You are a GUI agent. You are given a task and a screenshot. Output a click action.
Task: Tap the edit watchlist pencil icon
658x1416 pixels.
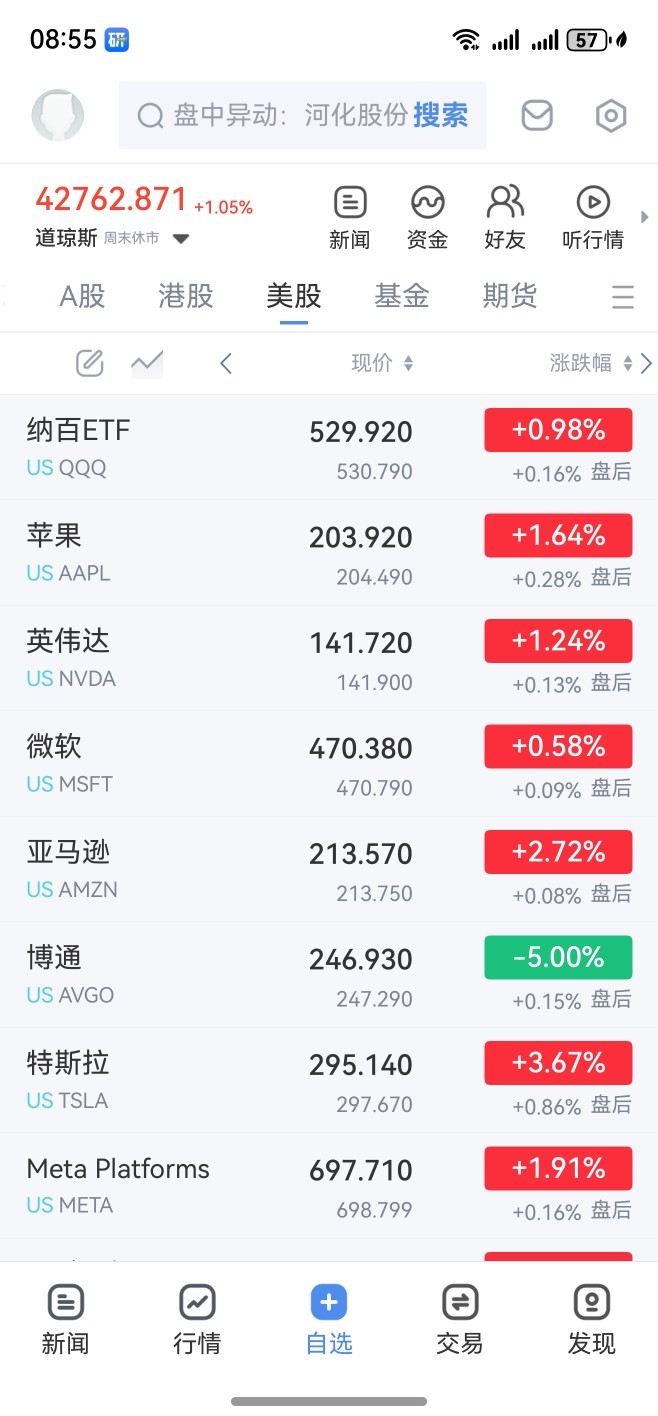click(x=90, y=363)
